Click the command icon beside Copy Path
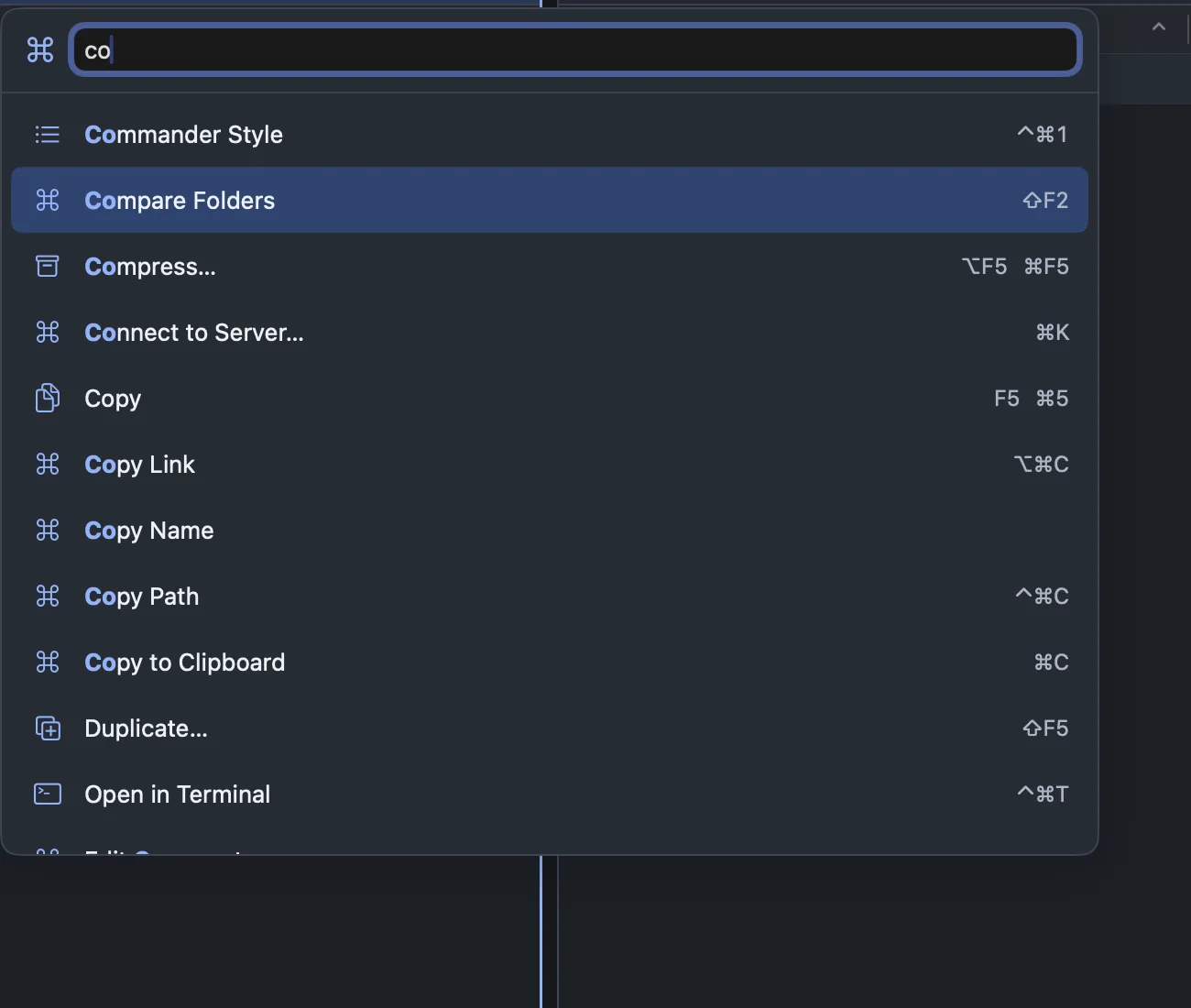Screen dimensions: 1191x1008 click(48, 596)
